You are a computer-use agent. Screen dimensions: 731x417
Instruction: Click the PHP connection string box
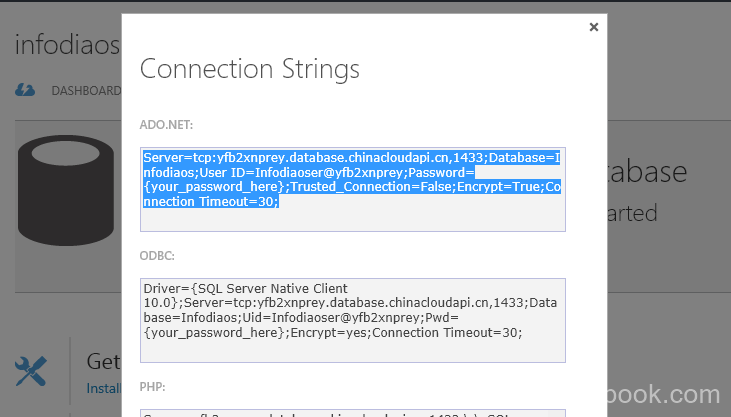(x=352, y=412)
